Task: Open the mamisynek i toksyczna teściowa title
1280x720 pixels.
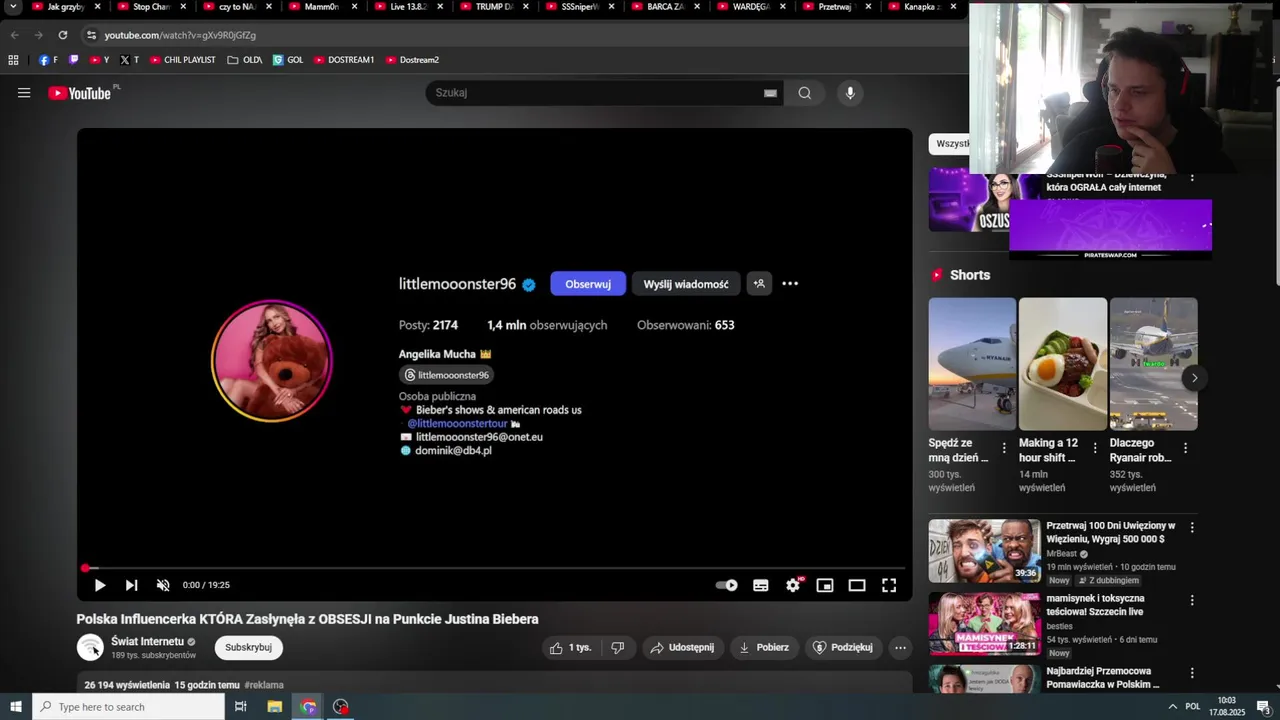Action: tap(1095, 605)
